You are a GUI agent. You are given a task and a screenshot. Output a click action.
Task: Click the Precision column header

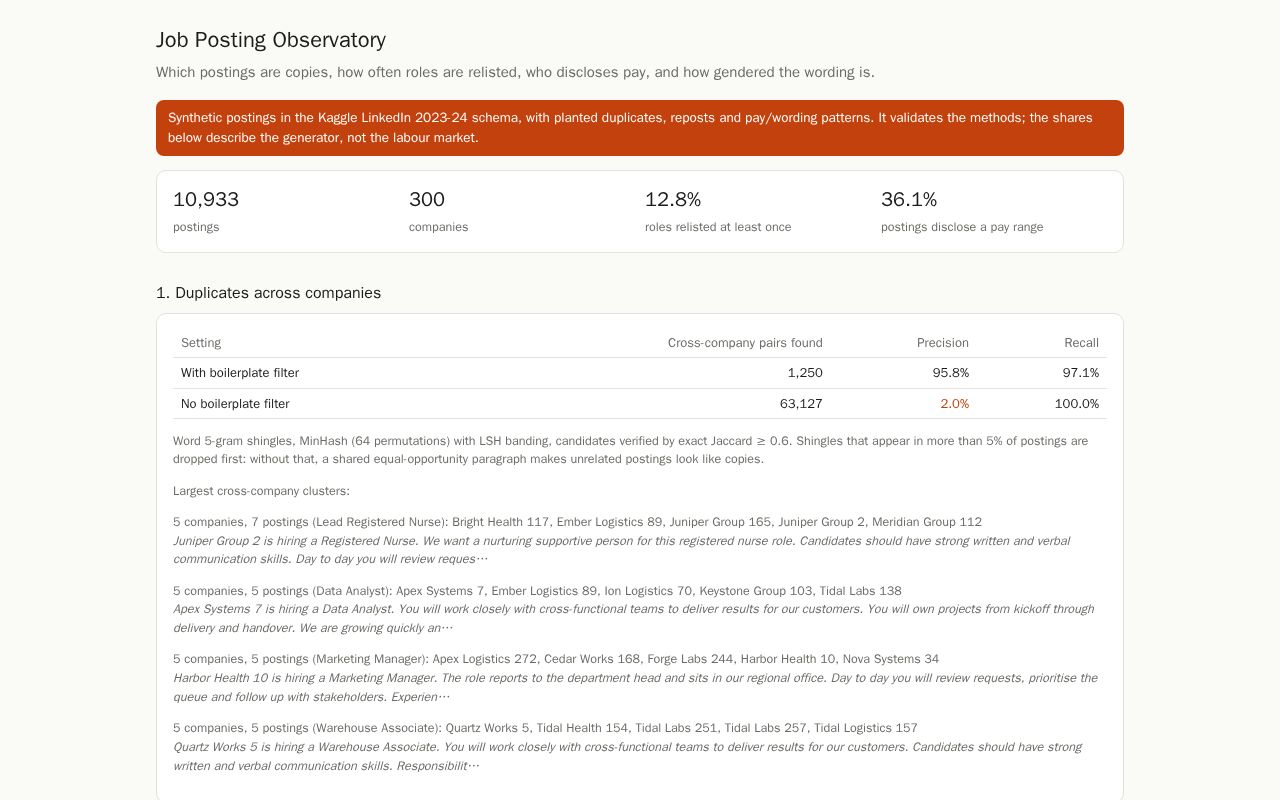click(x=943, y=343)
